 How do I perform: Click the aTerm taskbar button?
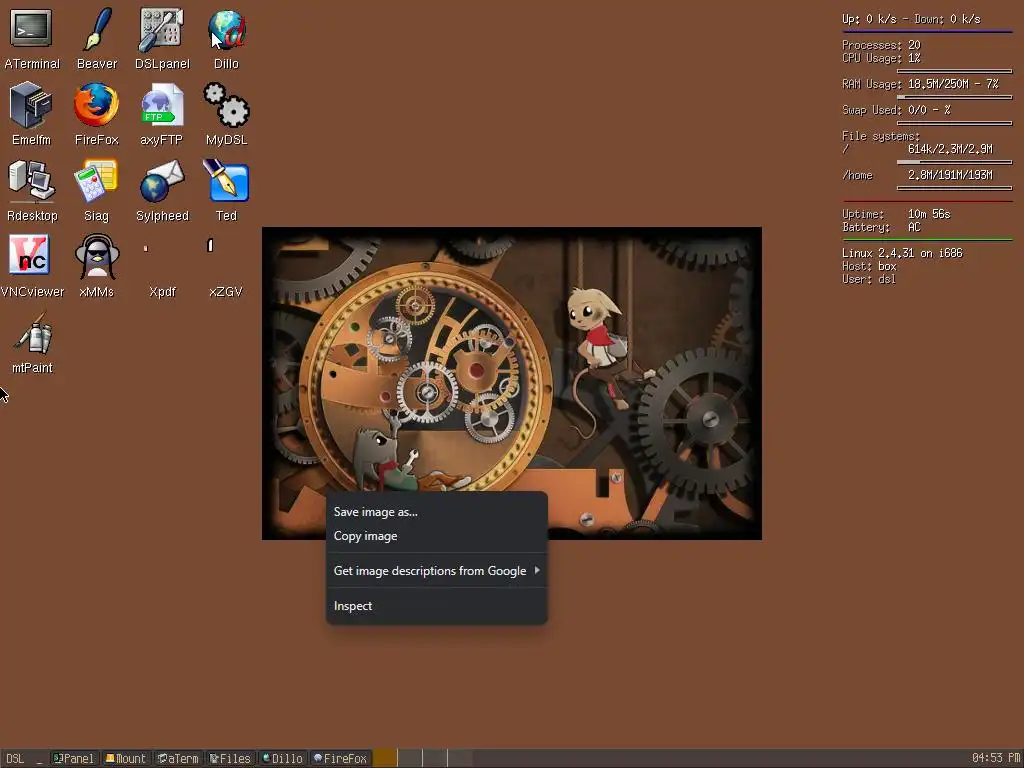click(178, 758)
